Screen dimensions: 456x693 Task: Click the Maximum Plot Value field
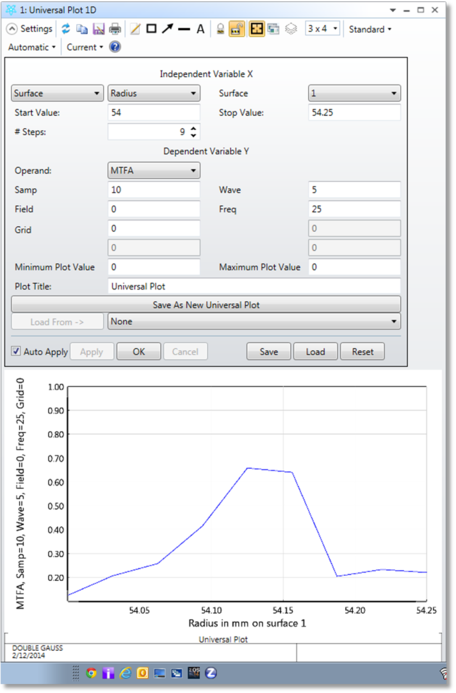pos(354,267)
